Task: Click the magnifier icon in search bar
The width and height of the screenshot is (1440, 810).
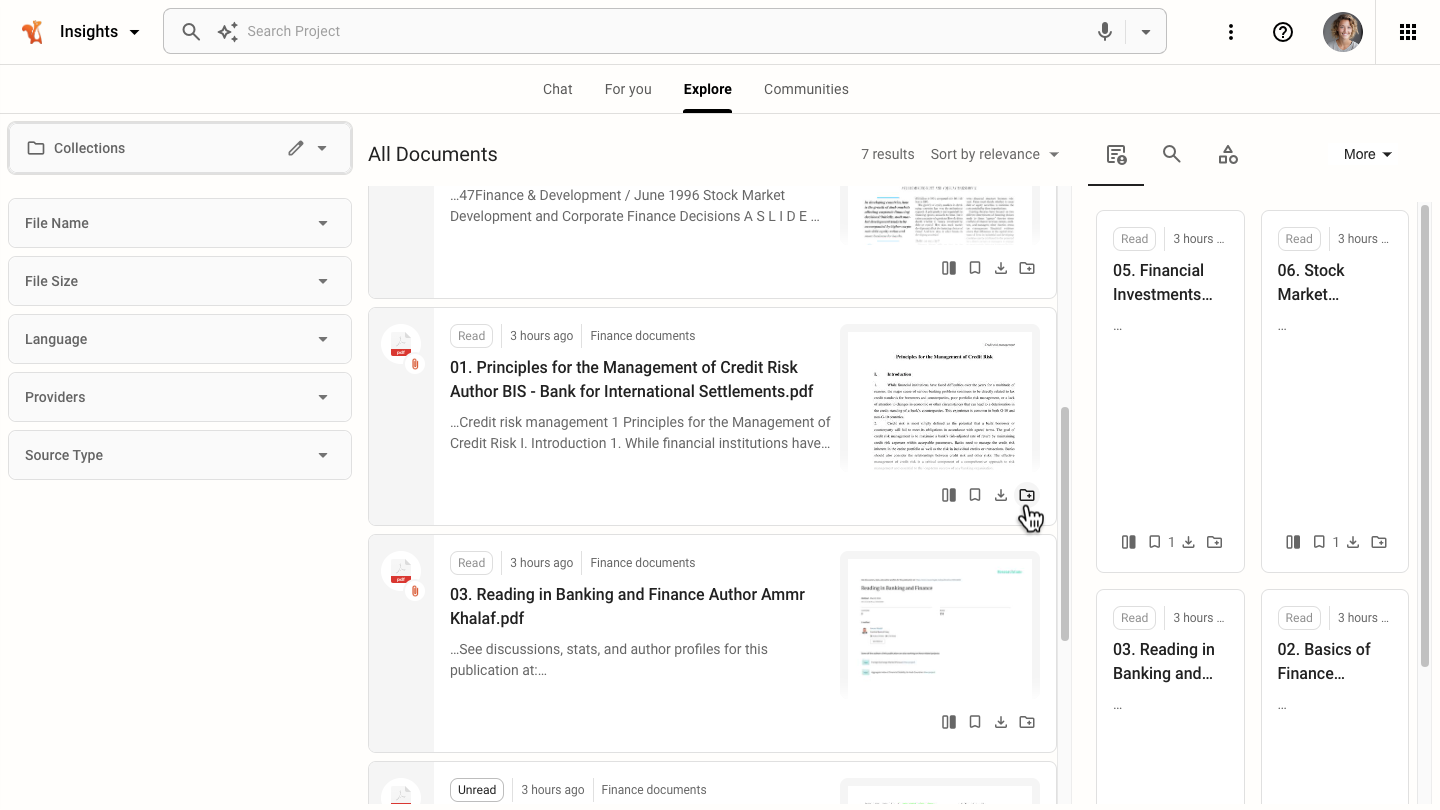Action: pyautogui.click(x=191, y=32)
